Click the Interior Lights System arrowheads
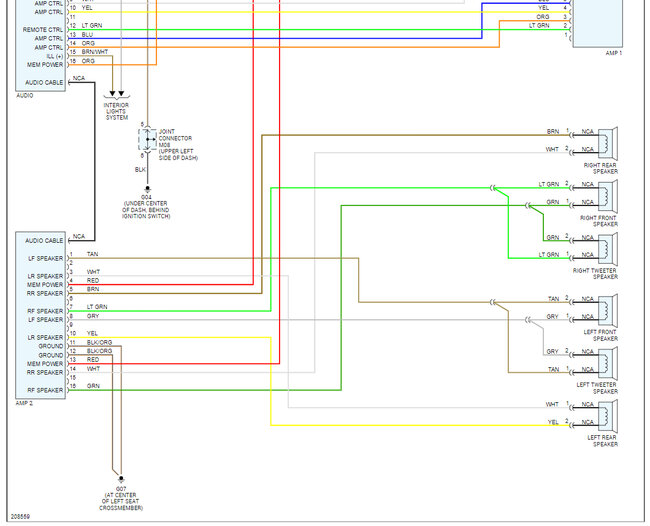 tap(116, 94)
